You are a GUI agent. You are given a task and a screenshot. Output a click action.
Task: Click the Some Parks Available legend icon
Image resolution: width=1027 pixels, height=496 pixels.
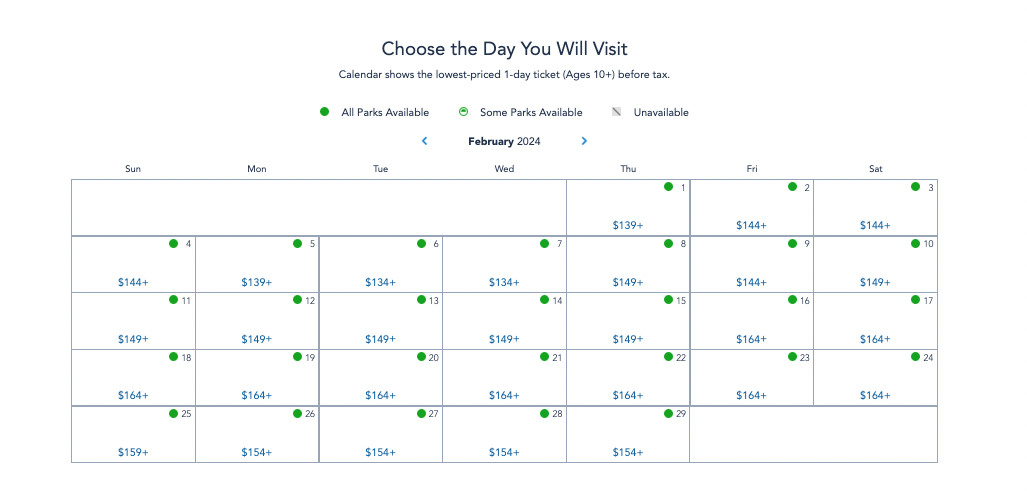click(x=463, y=112)
